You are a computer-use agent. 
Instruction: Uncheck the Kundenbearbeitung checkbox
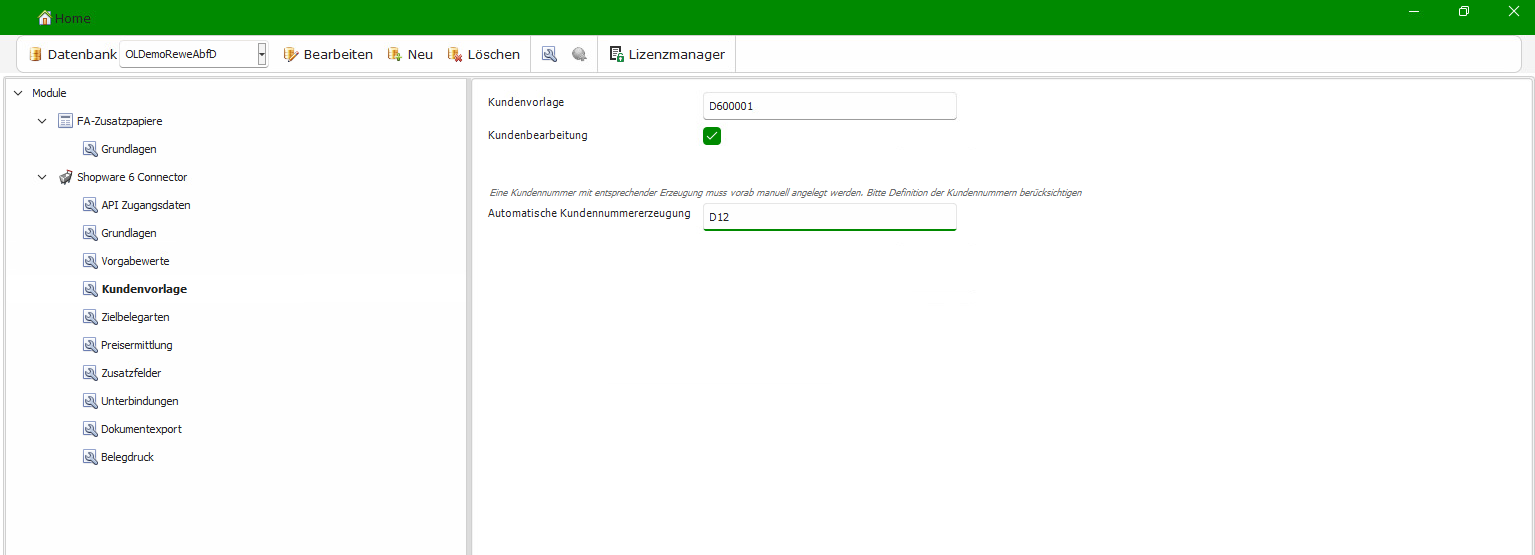712,136
